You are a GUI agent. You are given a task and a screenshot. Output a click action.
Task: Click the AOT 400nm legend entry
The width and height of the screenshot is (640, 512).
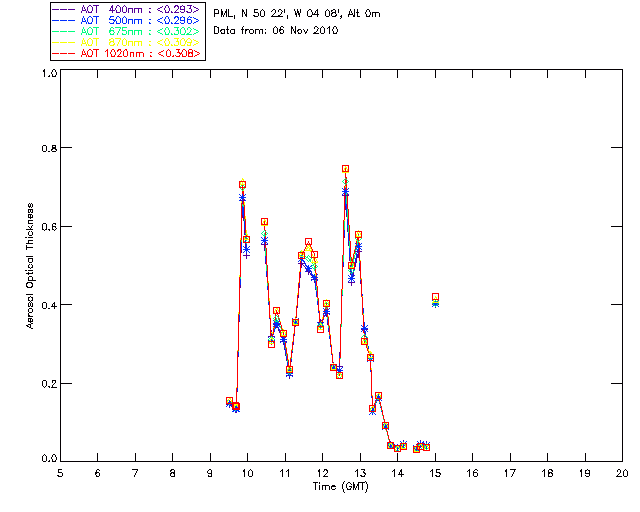point(127,9)
